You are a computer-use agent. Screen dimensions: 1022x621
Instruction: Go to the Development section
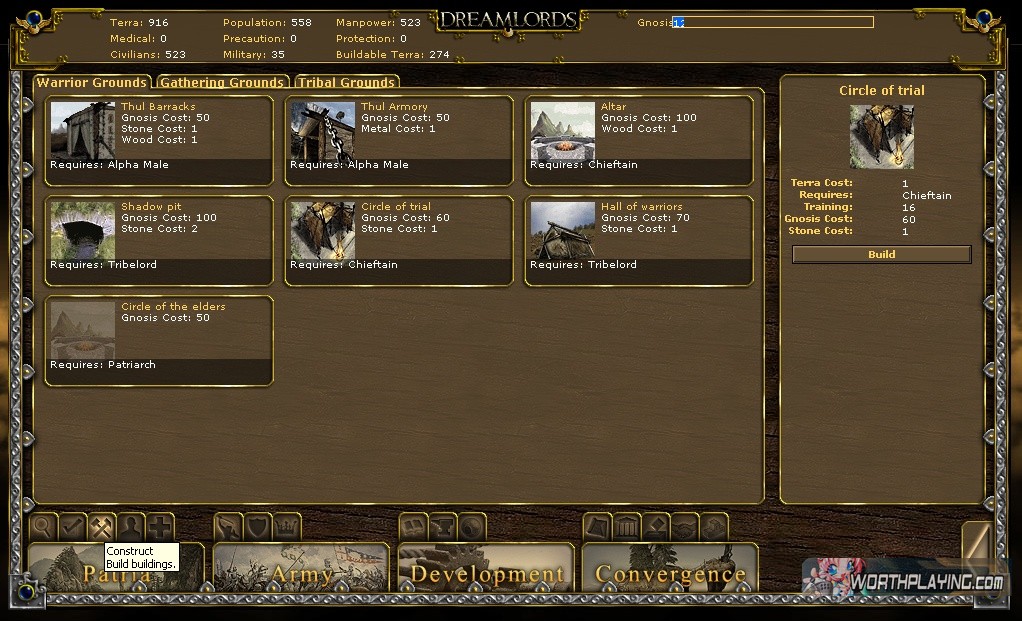point(487,571)
